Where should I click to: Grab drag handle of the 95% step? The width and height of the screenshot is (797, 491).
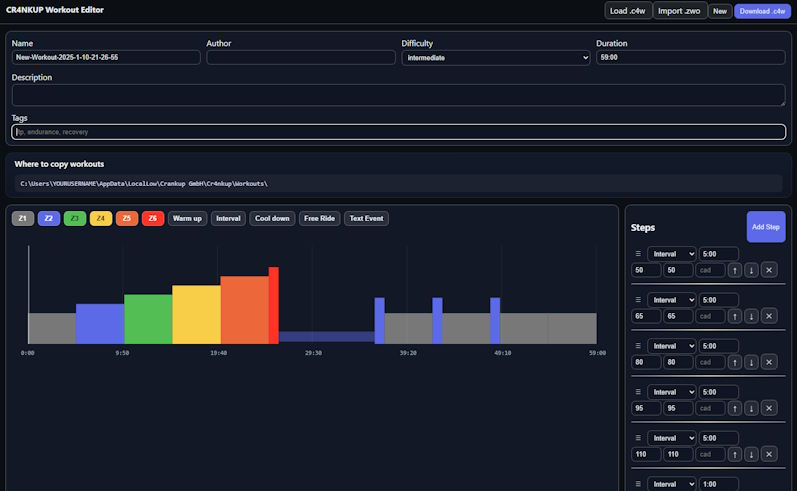pos(638,392)
